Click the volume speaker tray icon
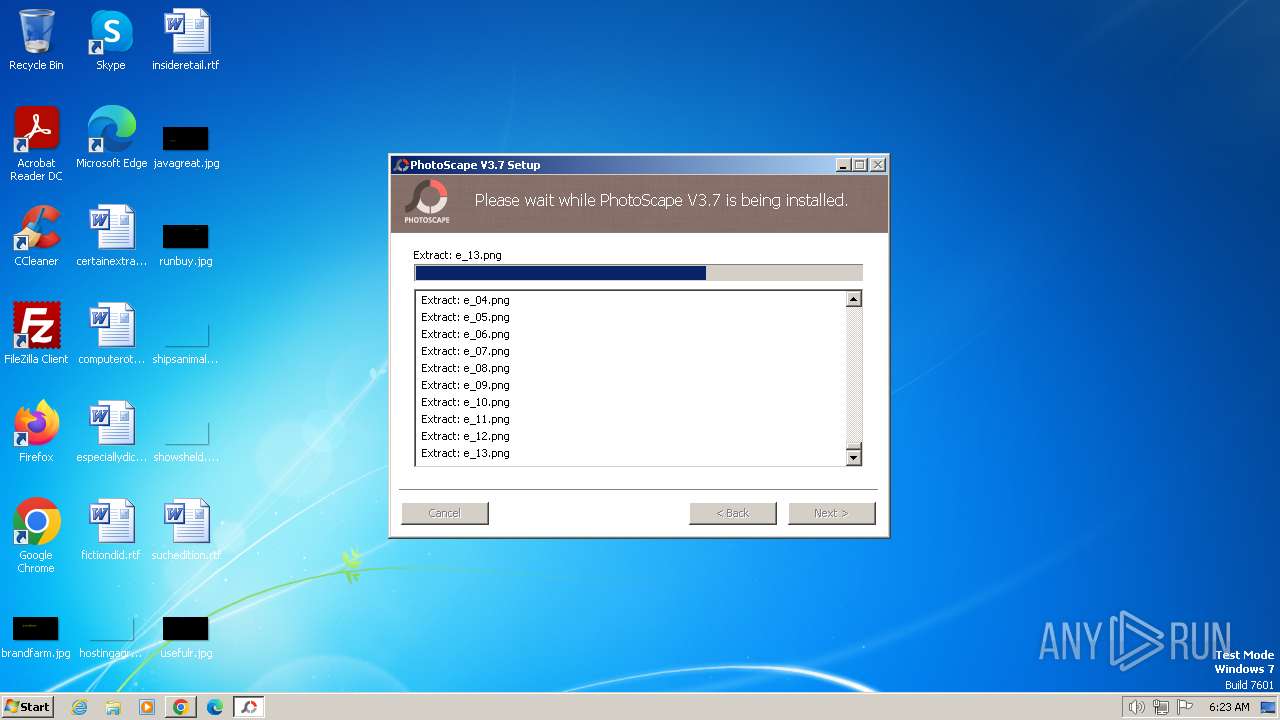The height and width of the screenshot is (720, 1280). [x=1136, y=707]
